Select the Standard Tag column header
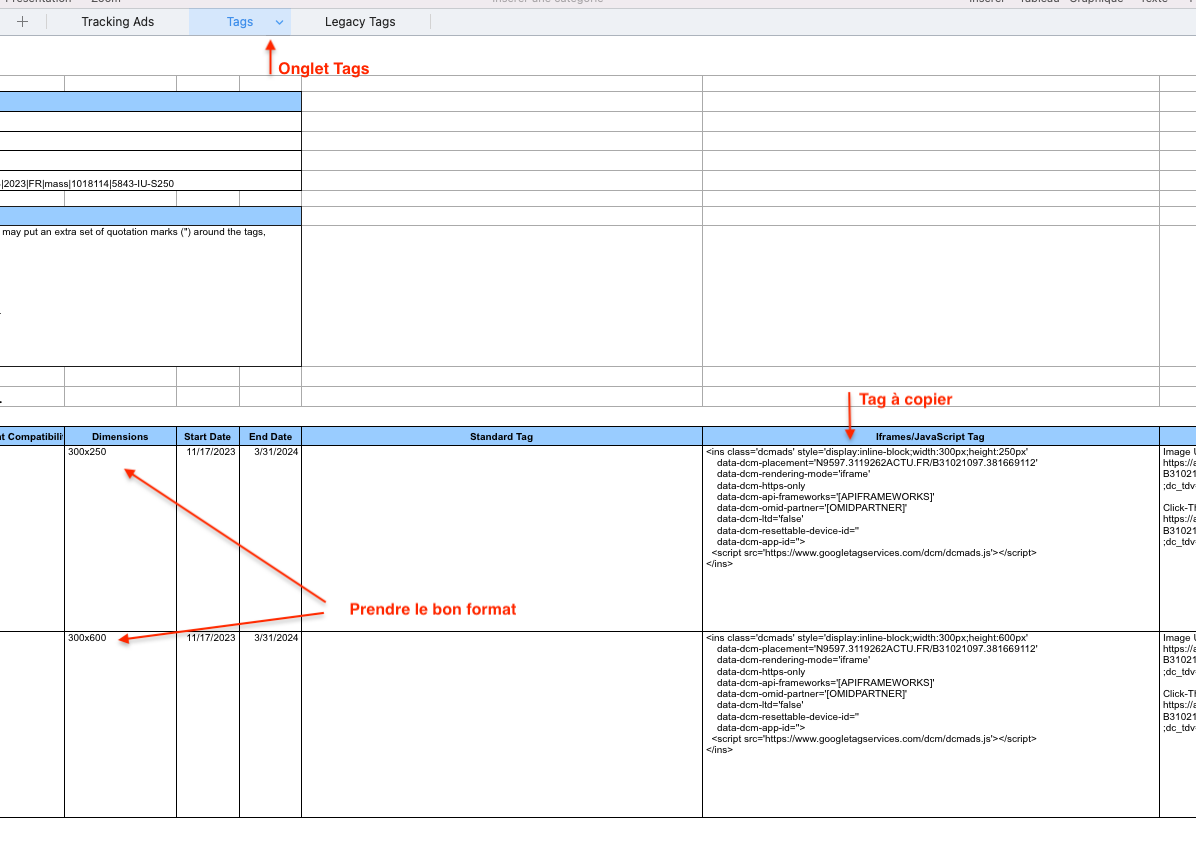The height and width of the screenshot is (842, 1196). click(x=502, y=436)
